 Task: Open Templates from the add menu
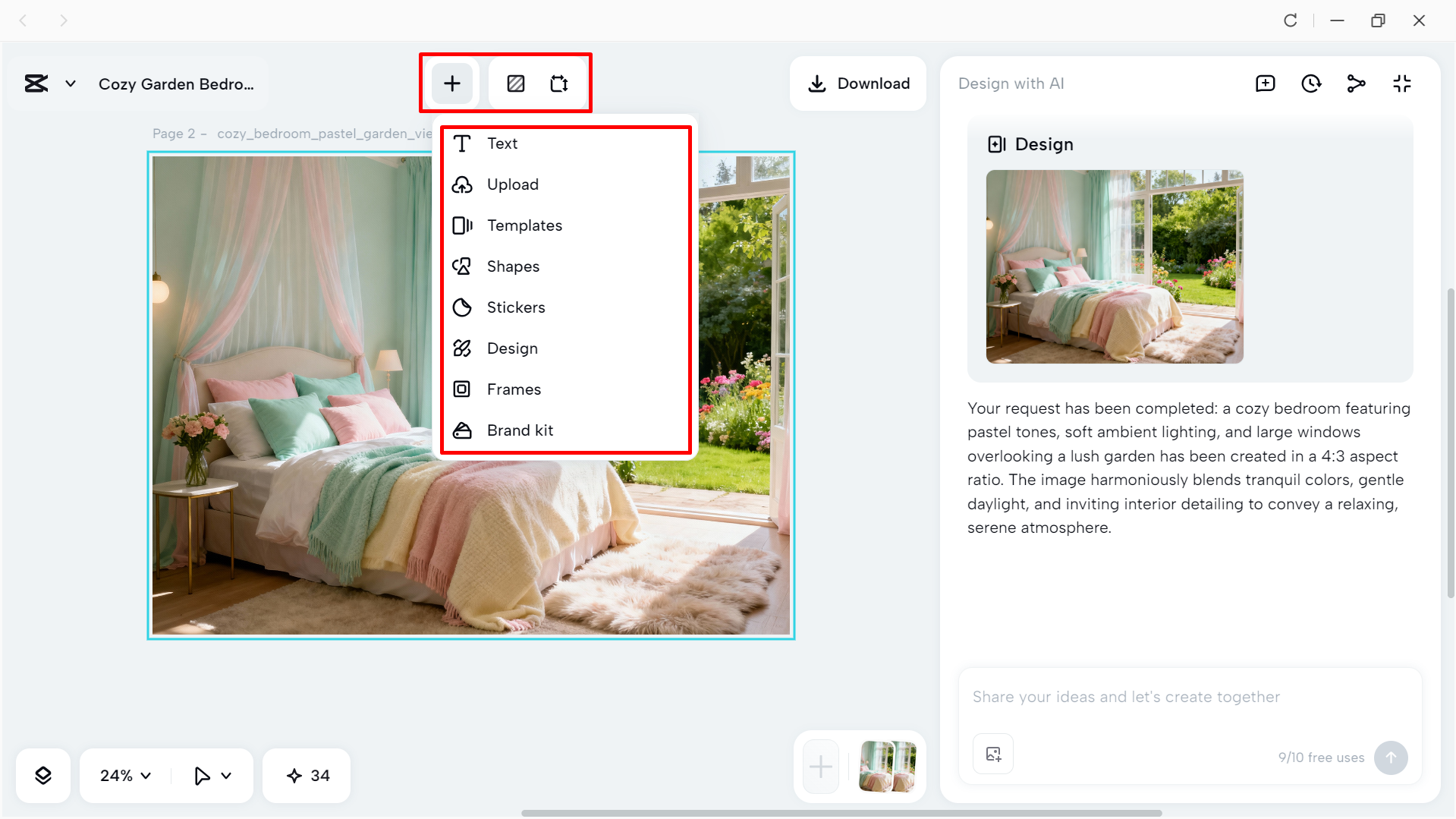(x=524, y=225)
